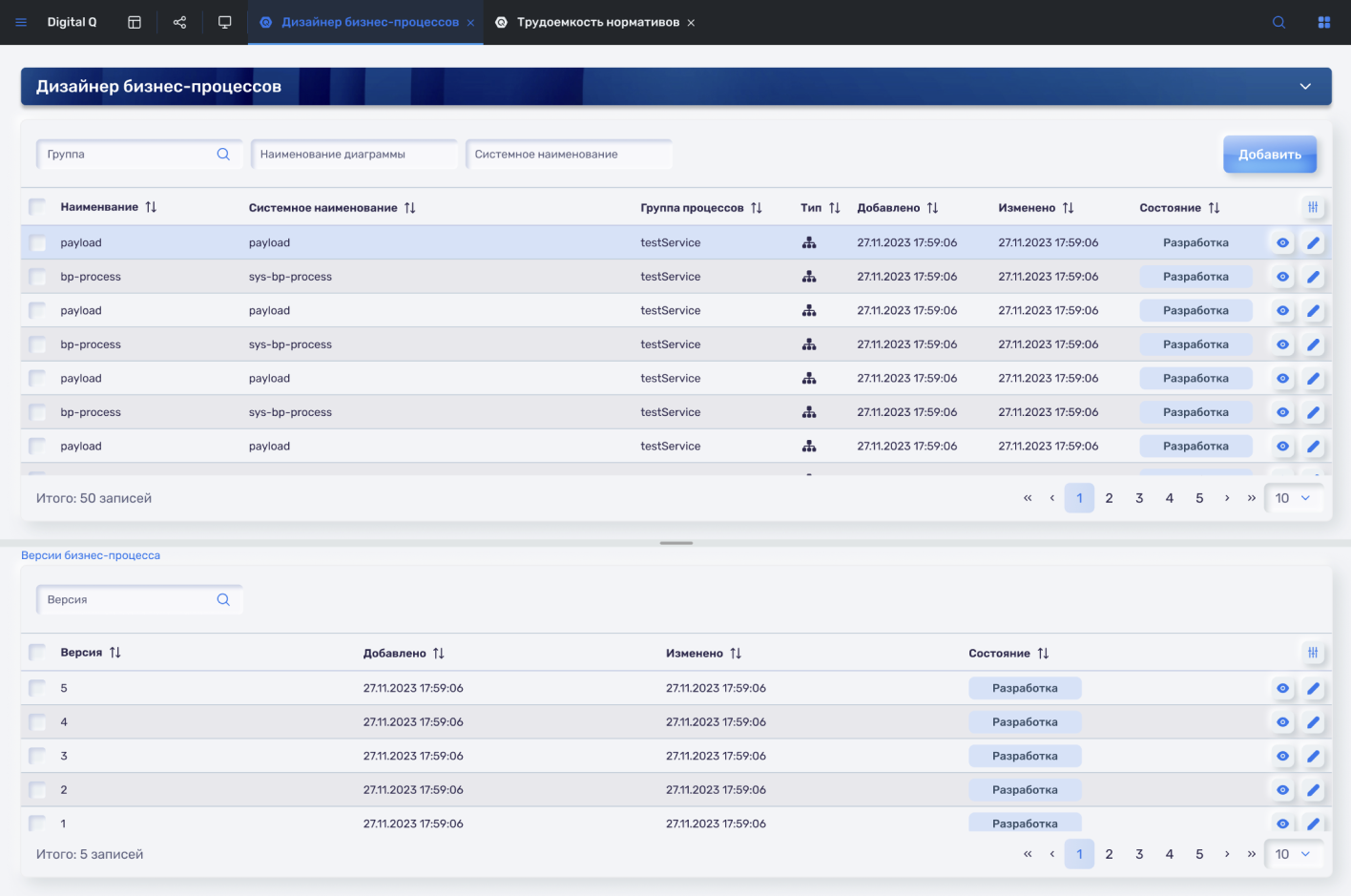Open column settings icon in processes table
Image resolution: width=1351 pixels, height=896 pixels.
click(x=1313, y=207)
